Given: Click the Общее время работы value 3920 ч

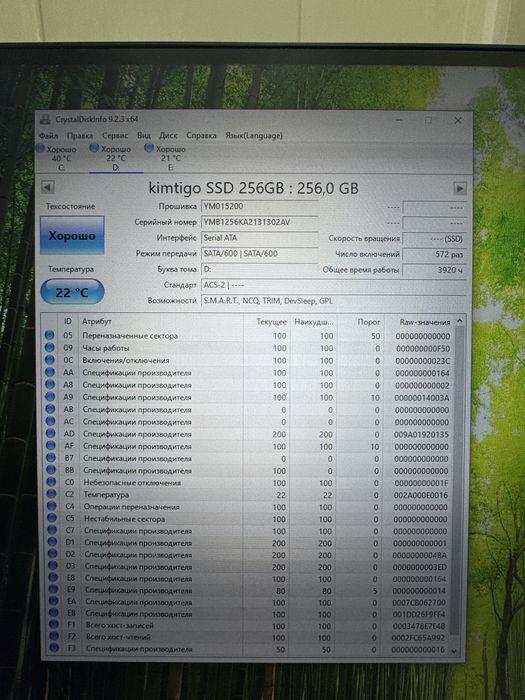Looking at the screenshot, I should pyautogui.click(x=434, y=270).
